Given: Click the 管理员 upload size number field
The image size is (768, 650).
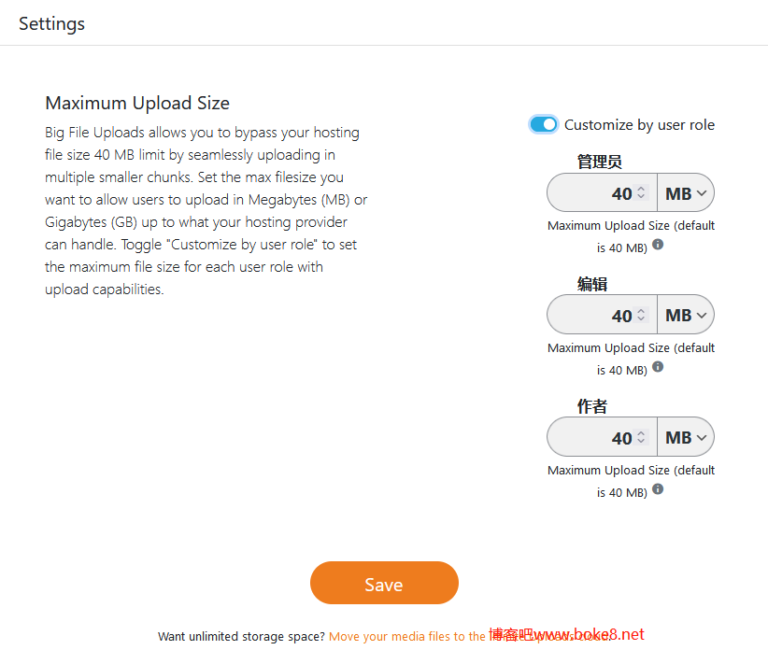Looking at the screenshot, I should [595, 193].
